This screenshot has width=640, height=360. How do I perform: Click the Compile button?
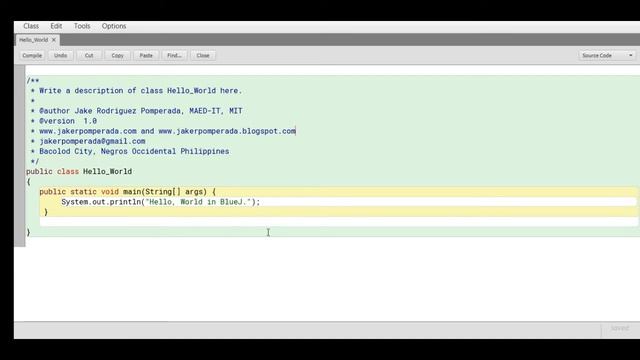[x=32, y=56]
